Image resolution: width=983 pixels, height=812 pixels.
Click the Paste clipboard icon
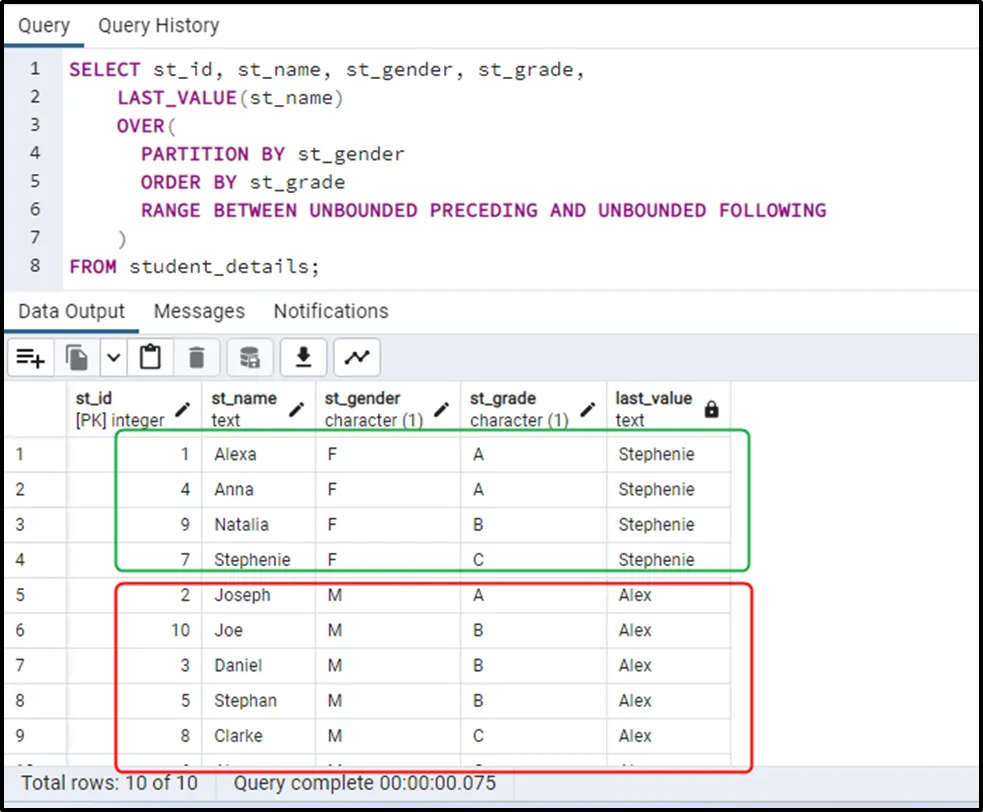pos(151,357)
